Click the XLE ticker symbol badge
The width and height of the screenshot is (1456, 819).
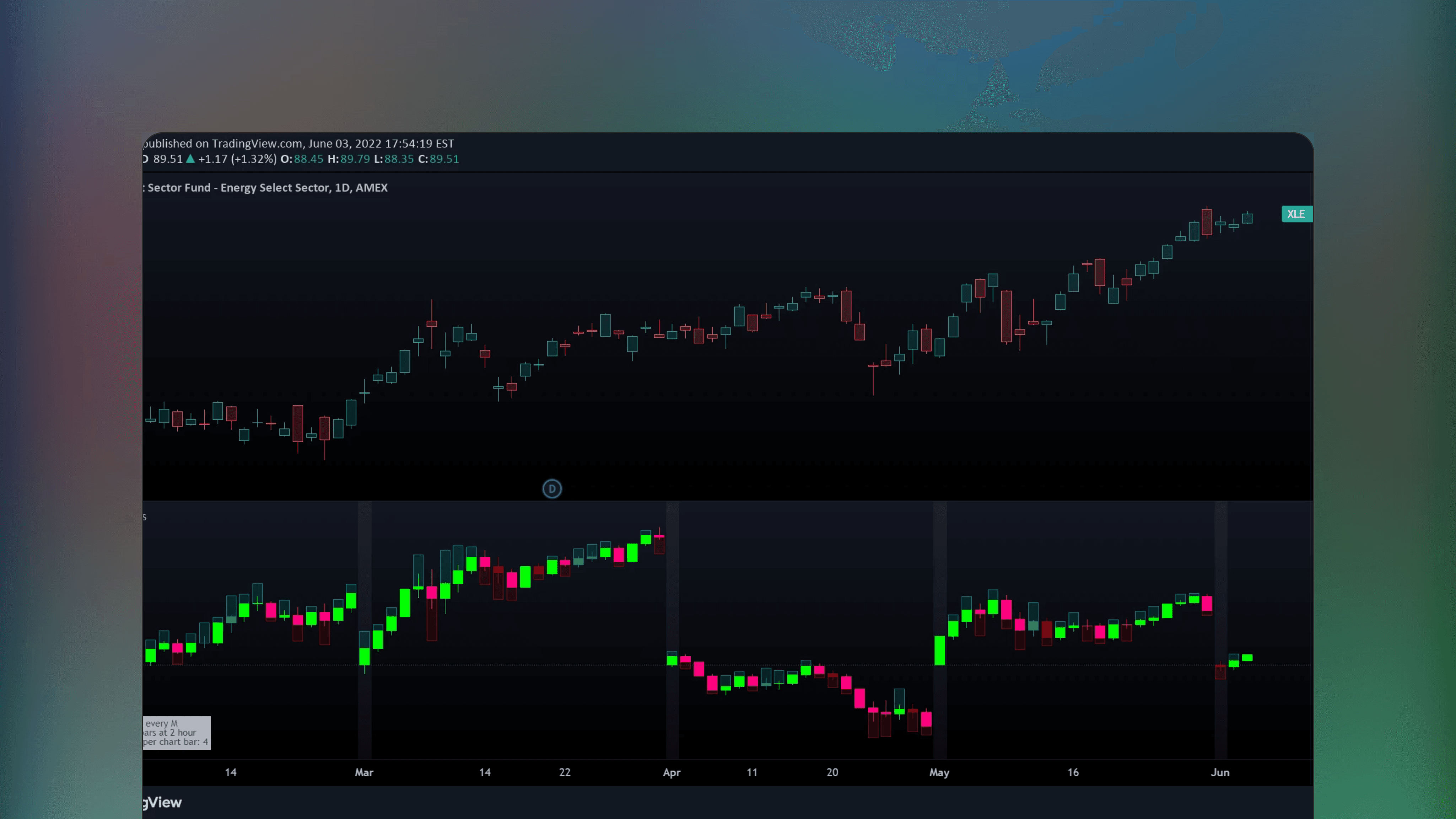[1296, 214]
